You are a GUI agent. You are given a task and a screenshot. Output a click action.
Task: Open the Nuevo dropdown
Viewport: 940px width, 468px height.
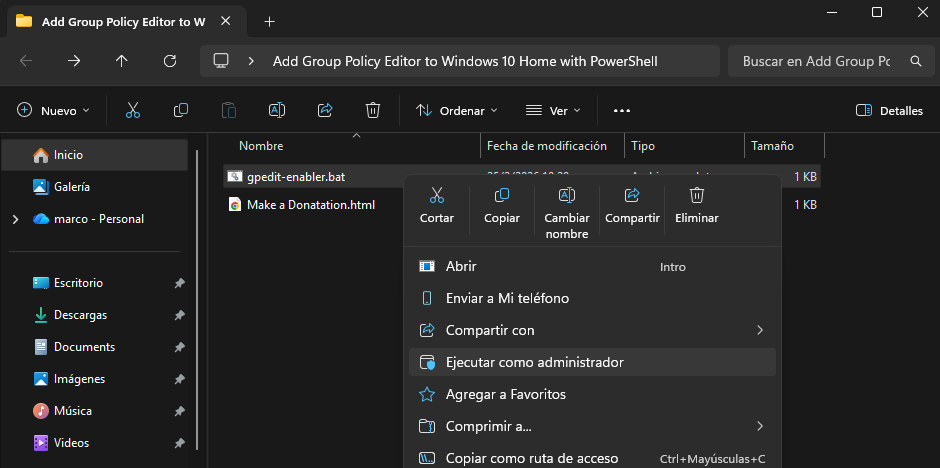point(54,111)
